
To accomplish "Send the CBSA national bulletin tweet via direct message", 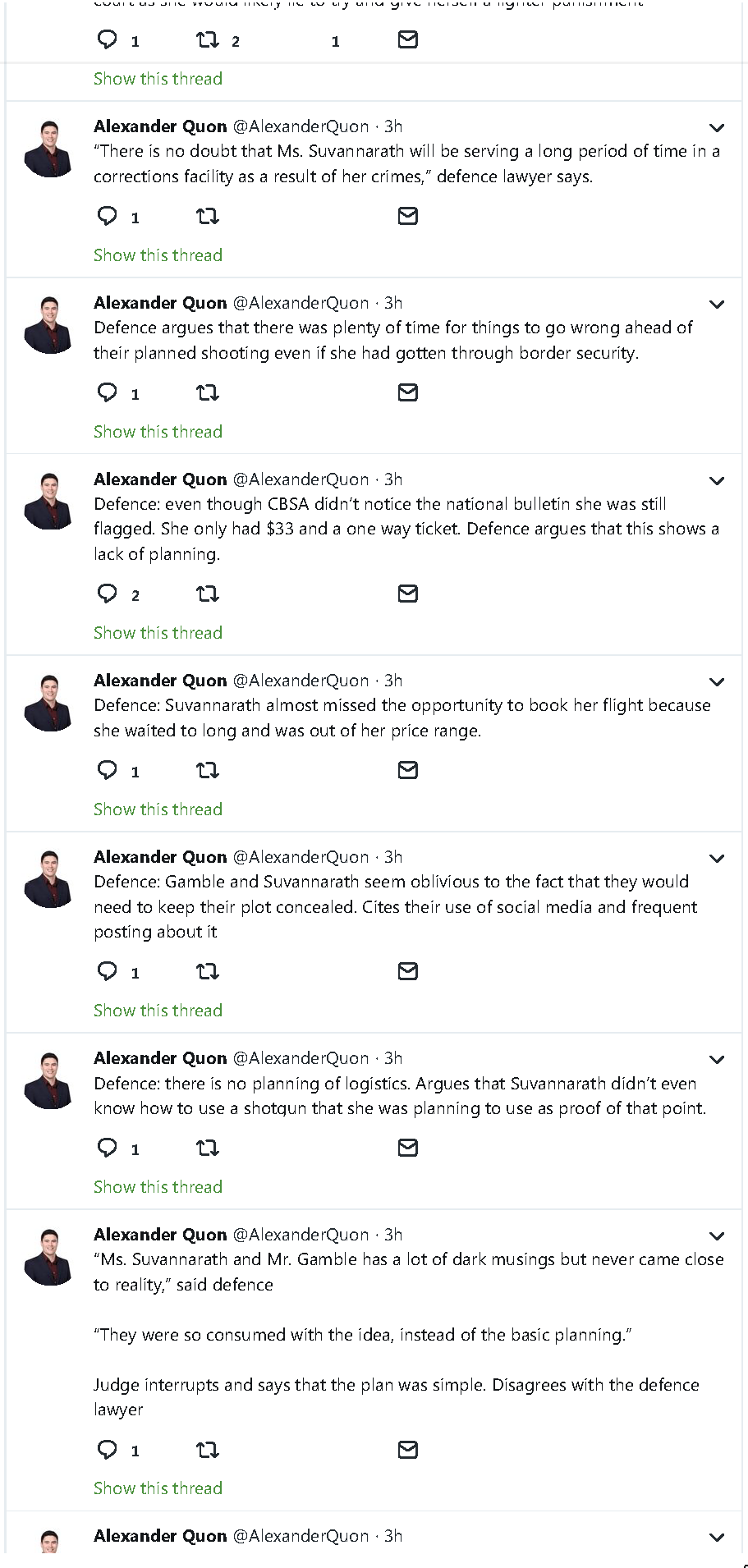I will pyautogui.click(x=408, y=594).
